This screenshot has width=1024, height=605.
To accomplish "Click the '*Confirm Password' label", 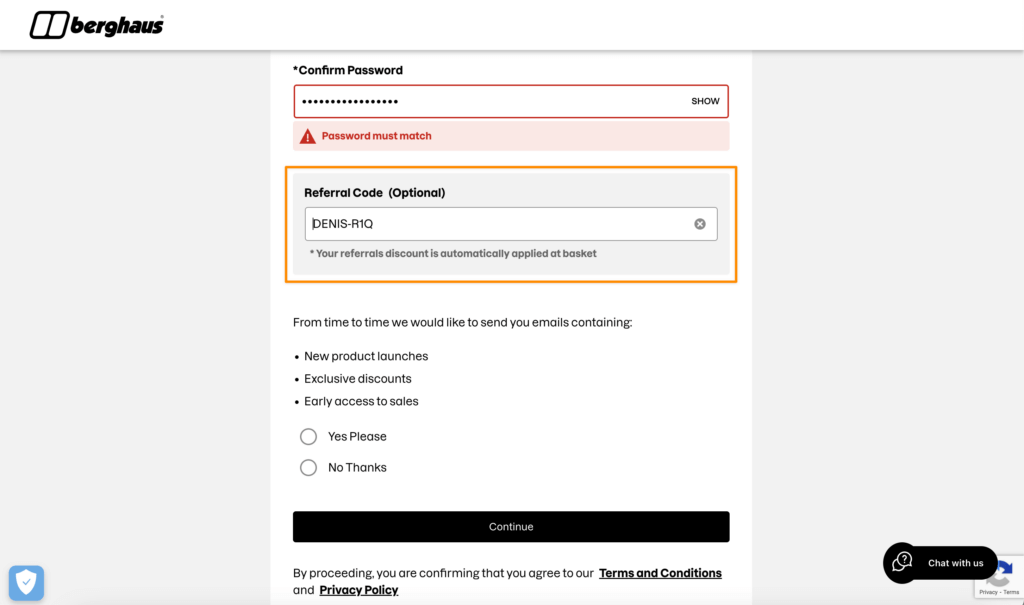I will (x=347, y=70).
